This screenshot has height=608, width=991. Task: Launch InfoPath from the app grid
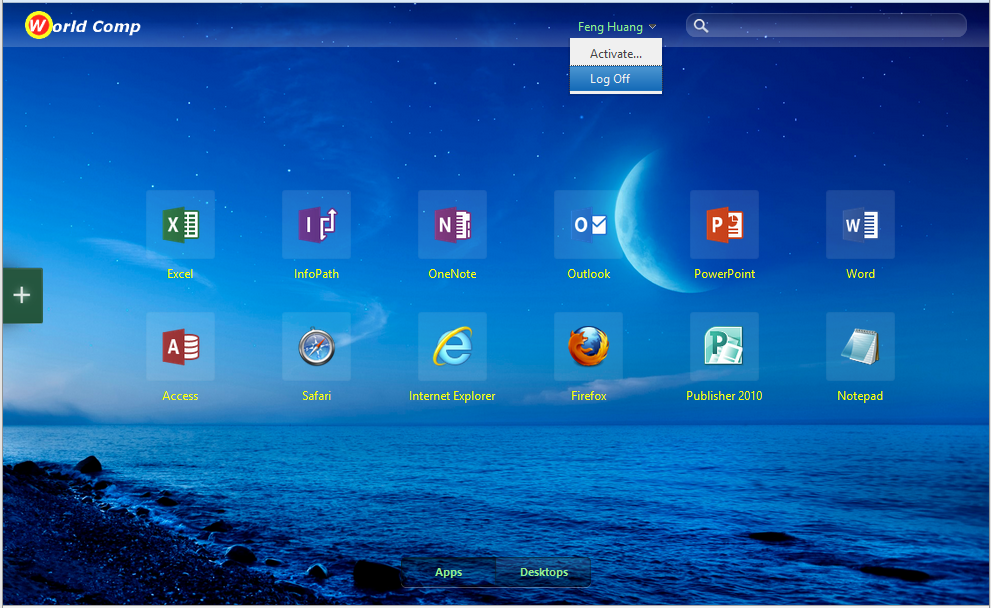316,225
